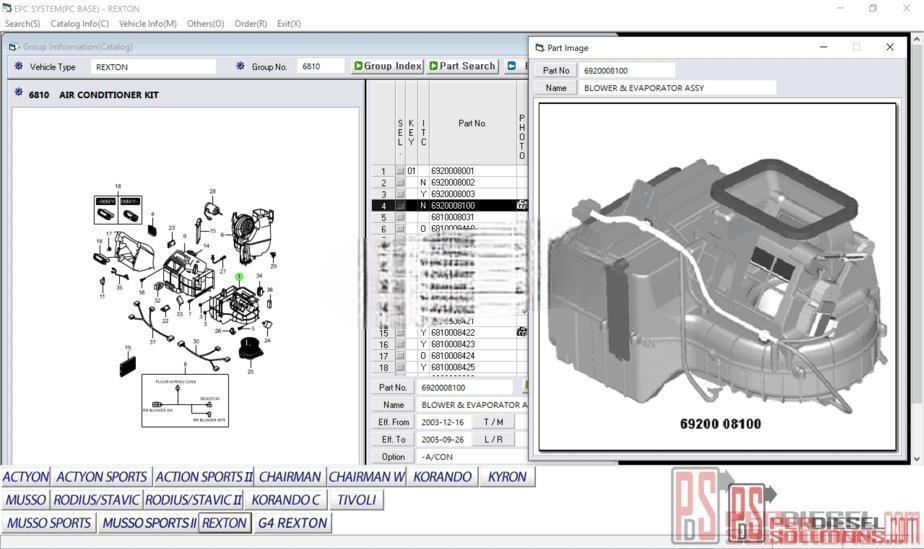Select the ACTYON vehicle button
The image size is (924, 549).
coord(25,477)
